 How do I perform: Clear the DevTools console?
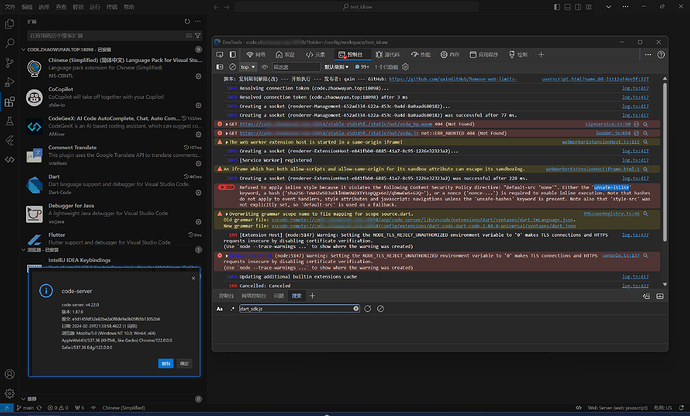tap(232, 67)
